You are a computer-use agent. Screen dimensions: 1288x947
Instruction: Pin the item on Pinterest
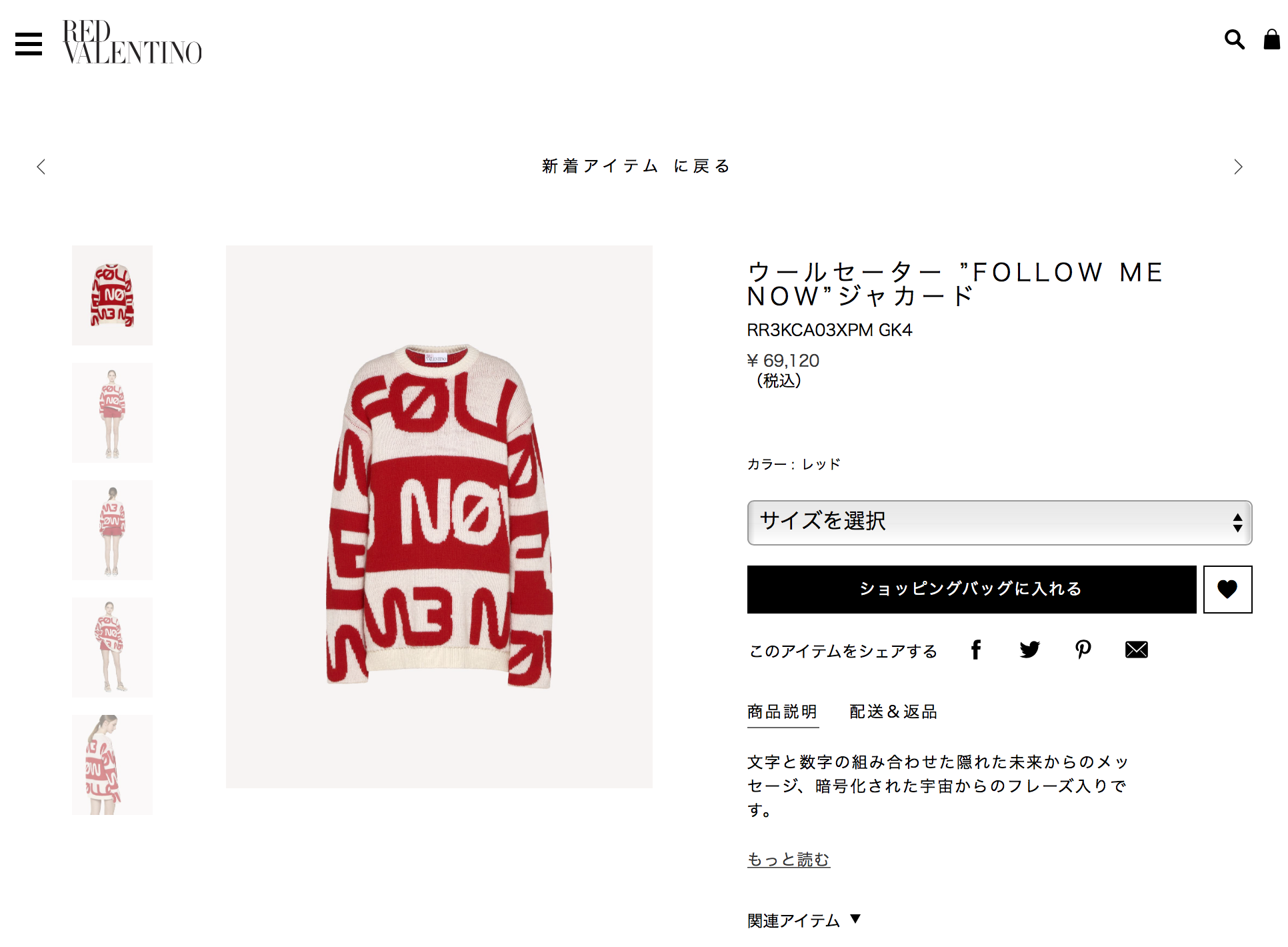pos(1083,650)
